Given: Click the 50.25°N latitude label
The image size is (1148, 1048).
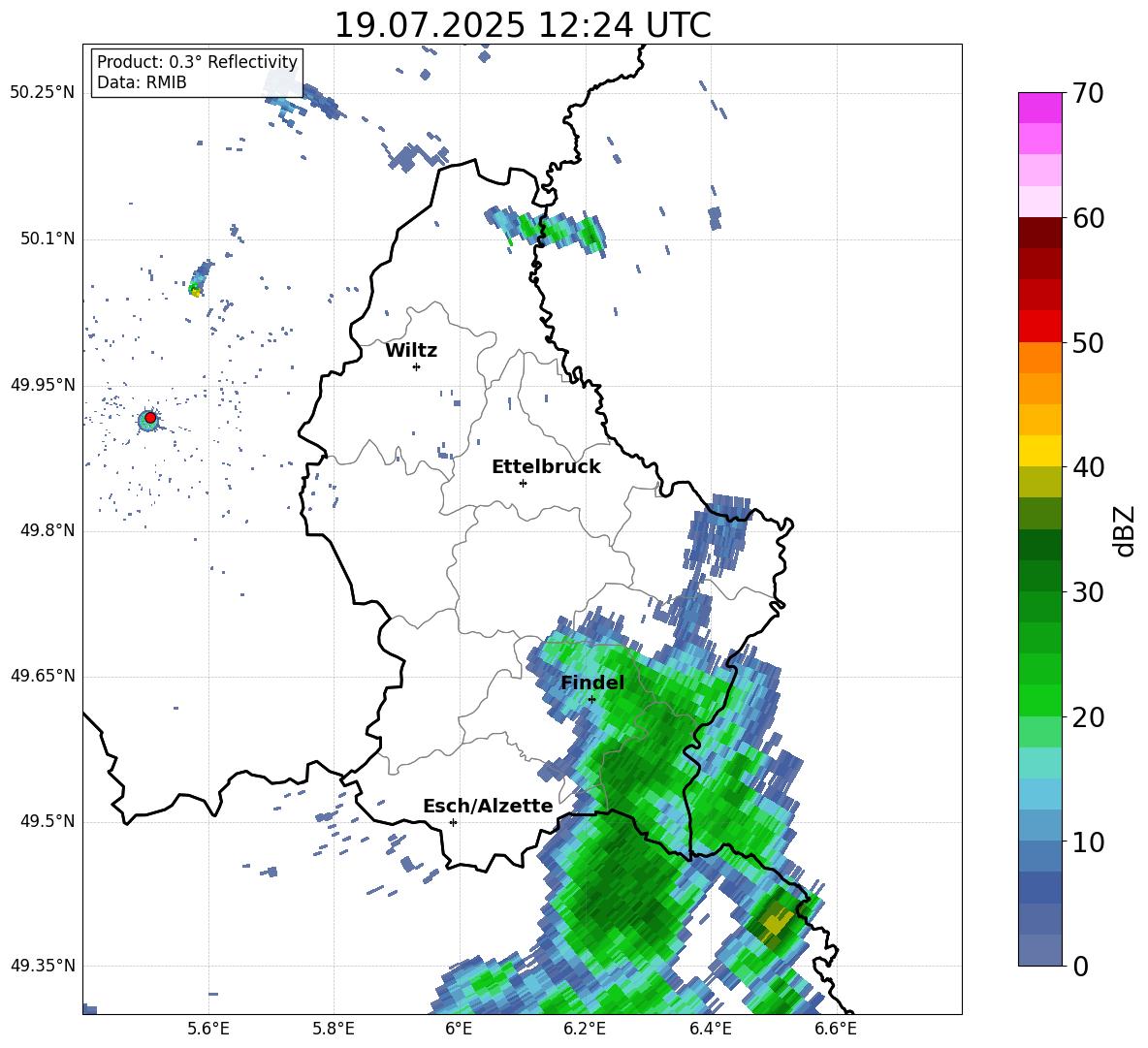Looking at the screenshot, I should (x=43, y=93).
